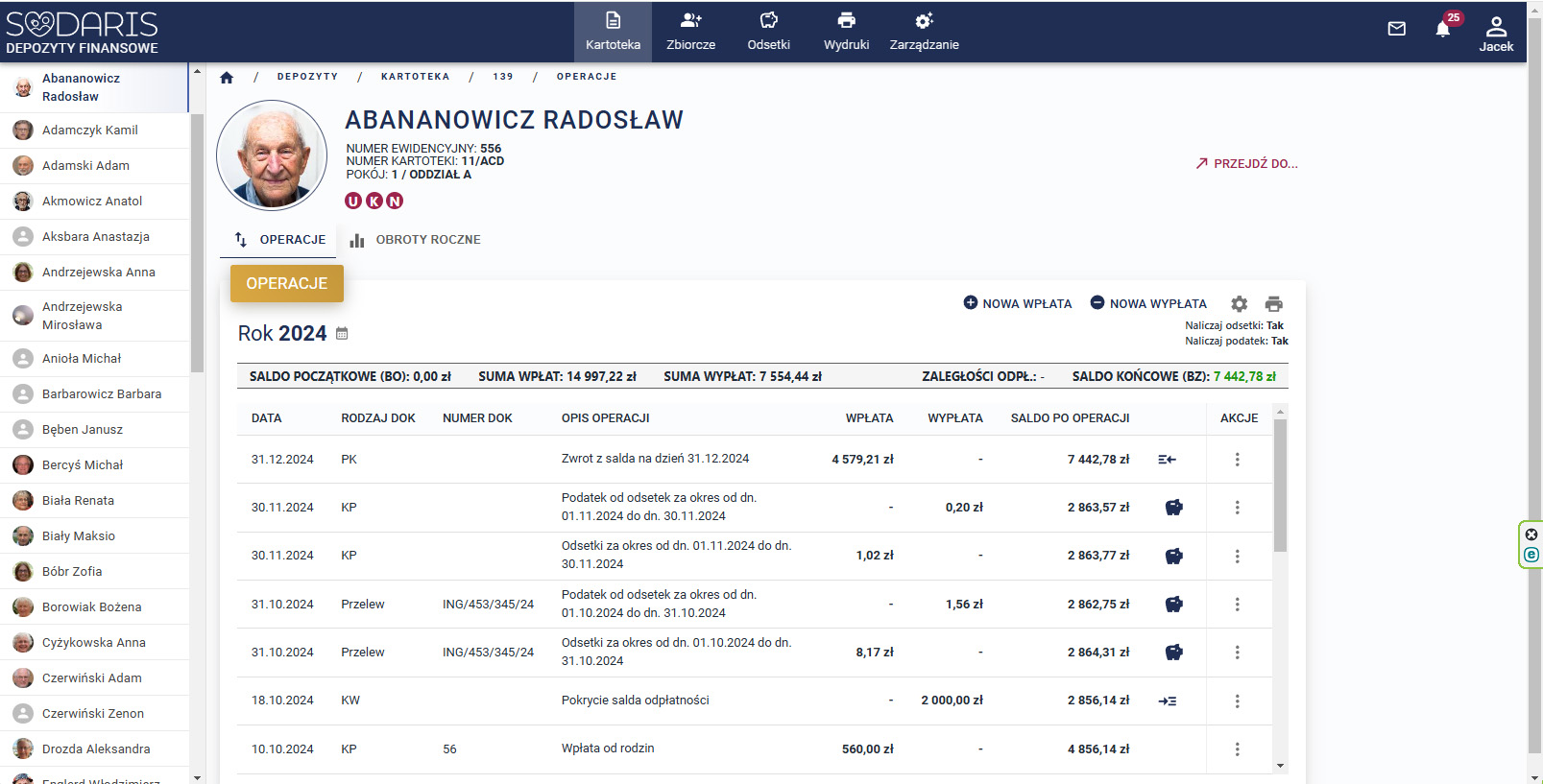1543x784 pixels.
Task: Open the Jacek user menu
Action: pyautogui.click(x=1495, y=34)
